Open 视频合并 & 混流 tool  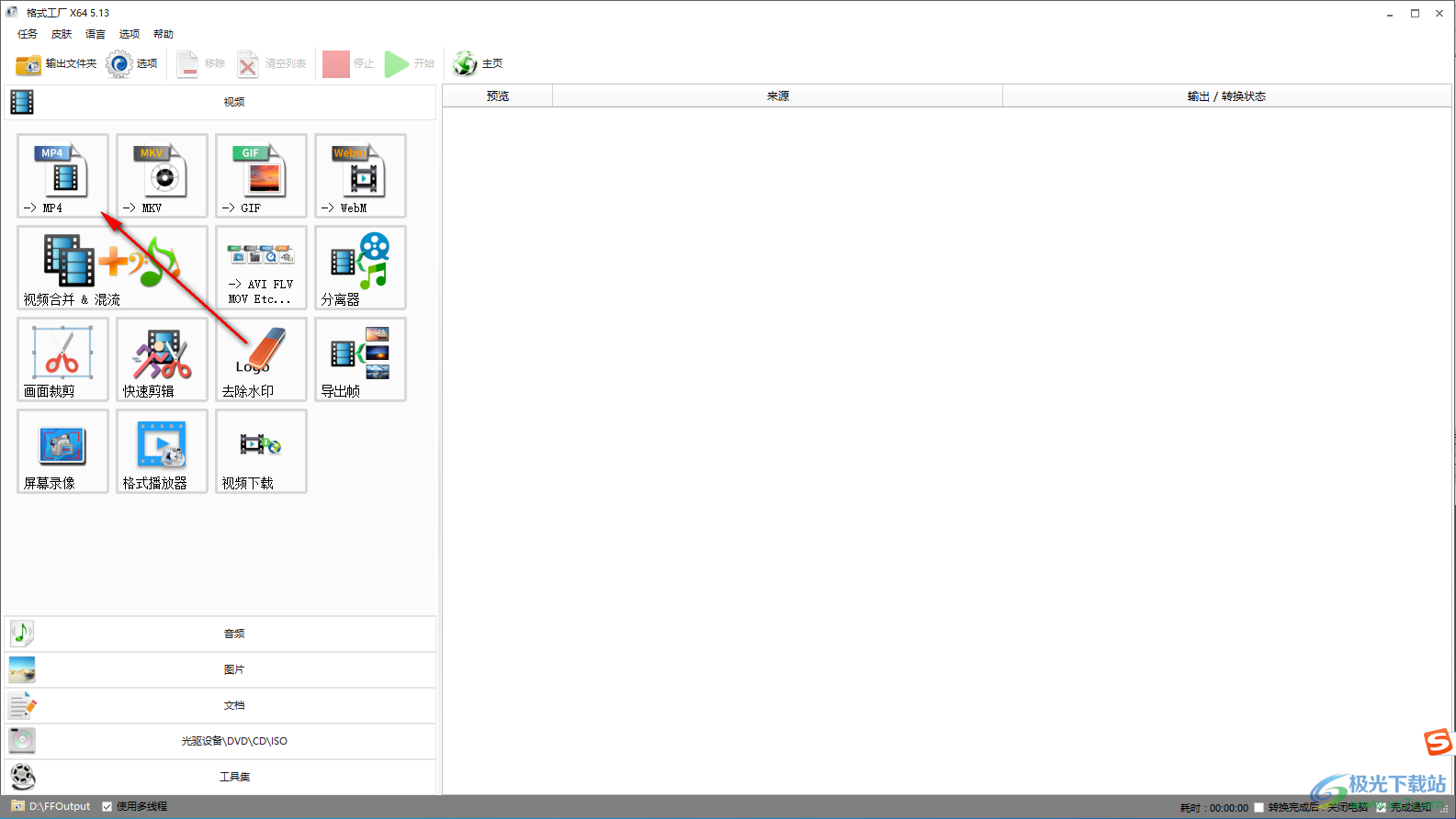click(x=112, y=267)
